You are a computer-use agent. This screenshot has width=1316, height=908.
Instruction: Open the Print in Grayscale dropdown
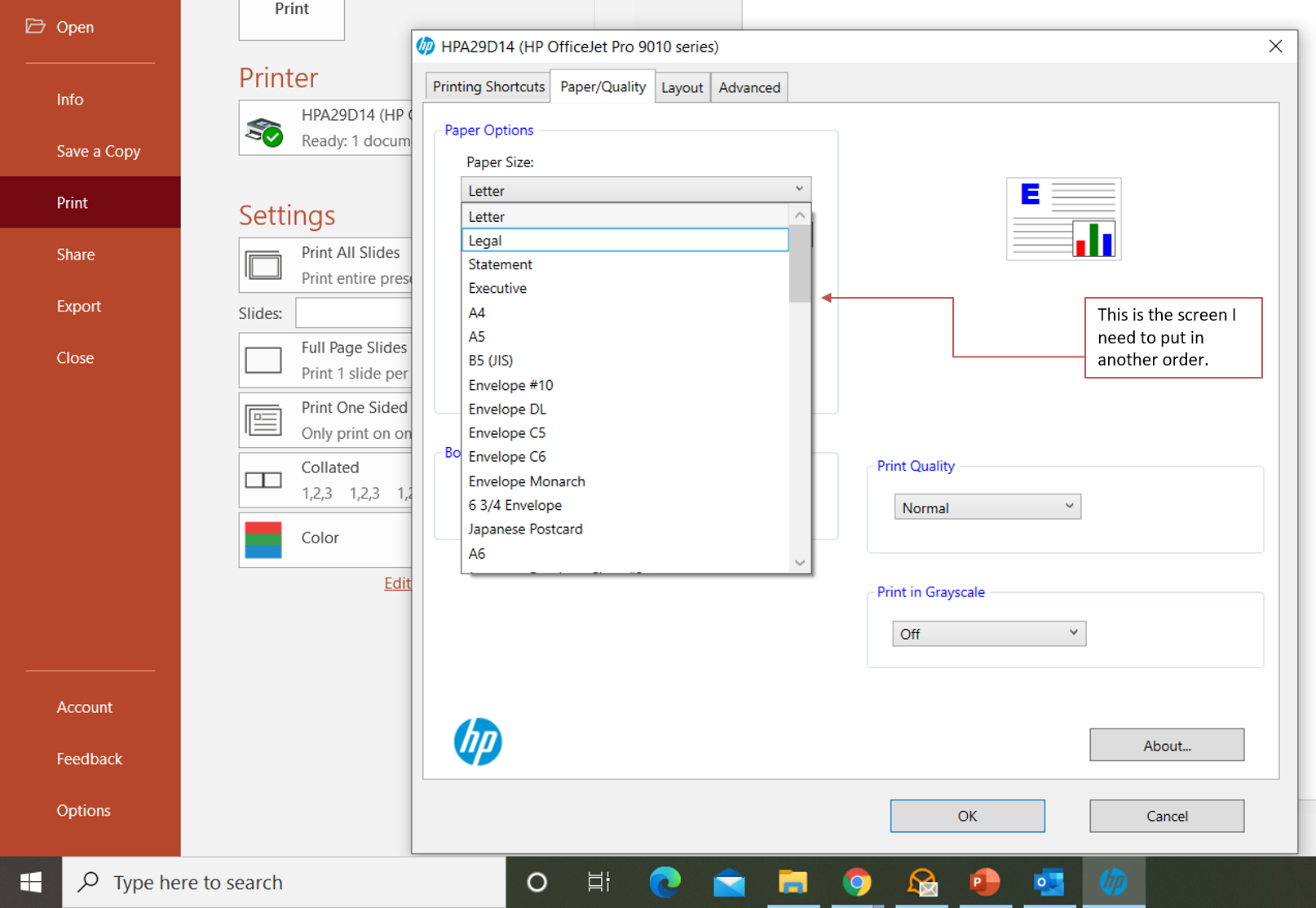coord(988,633)
